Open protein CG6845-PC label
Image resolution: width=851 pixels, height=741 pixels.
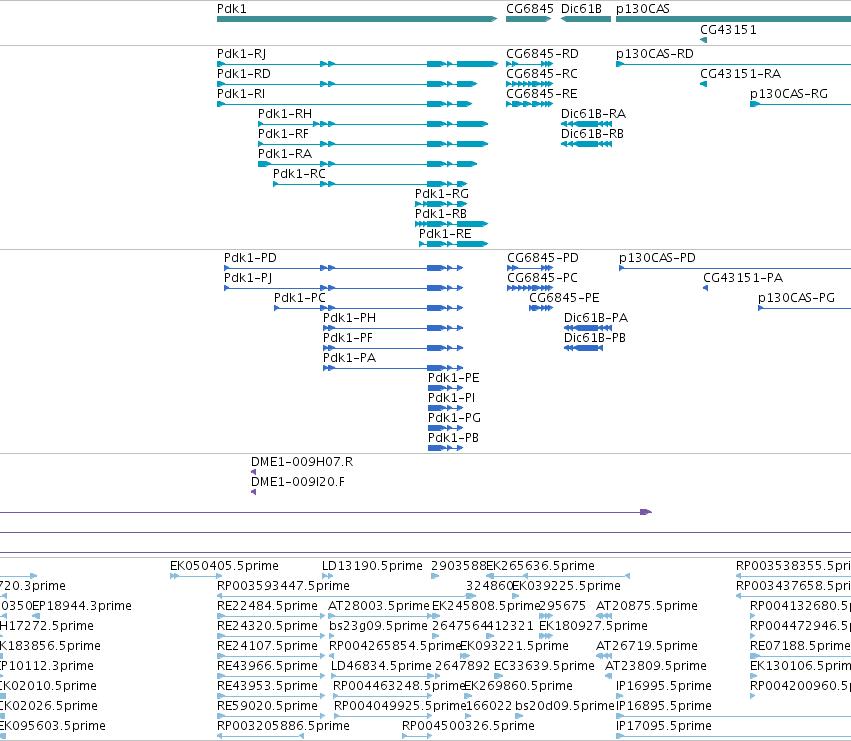542,278
